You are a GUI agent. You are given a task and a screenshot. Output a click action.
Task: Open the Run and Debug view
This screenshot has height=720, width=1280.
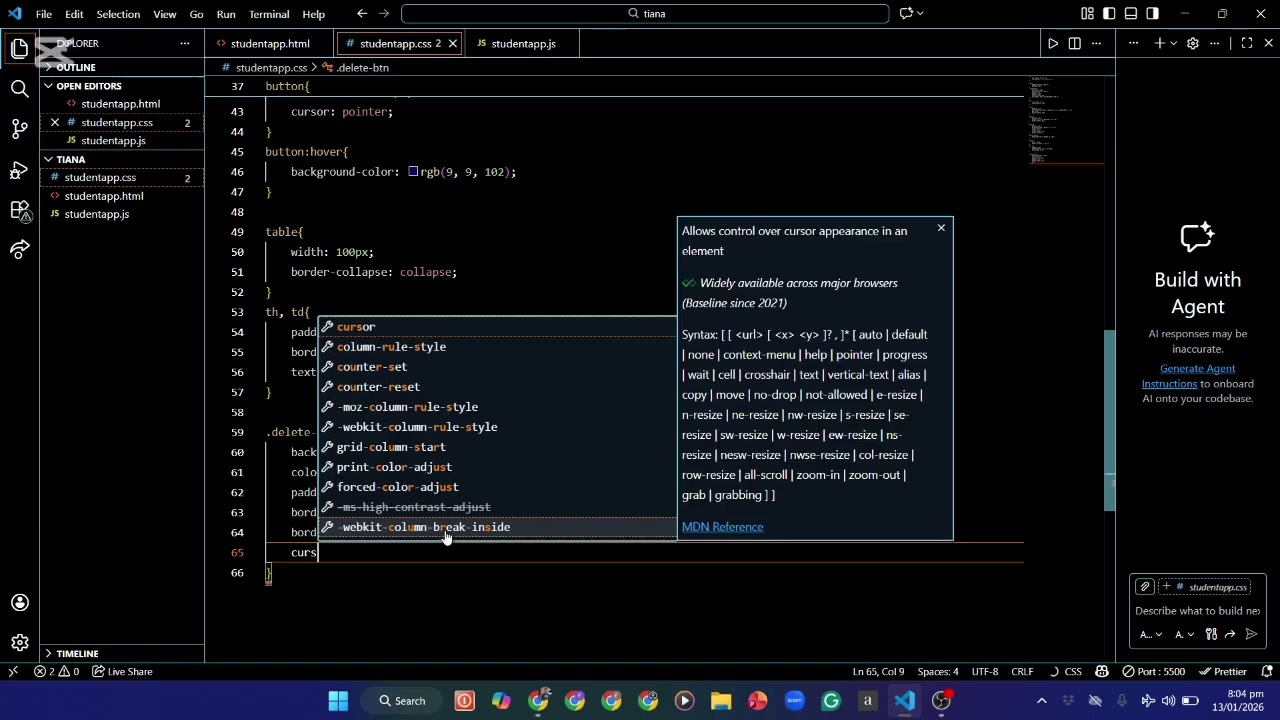[19, 170]
